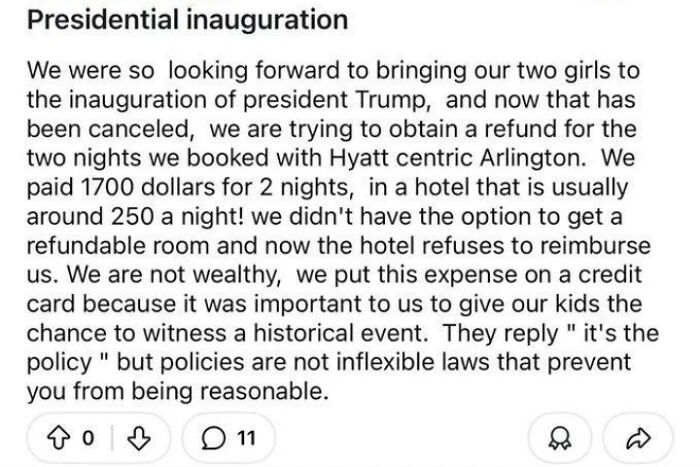This screenshot has width=700, height=467.
Task: Click 'We are not wealthy' in the post
Action: [x=190, y=276]
